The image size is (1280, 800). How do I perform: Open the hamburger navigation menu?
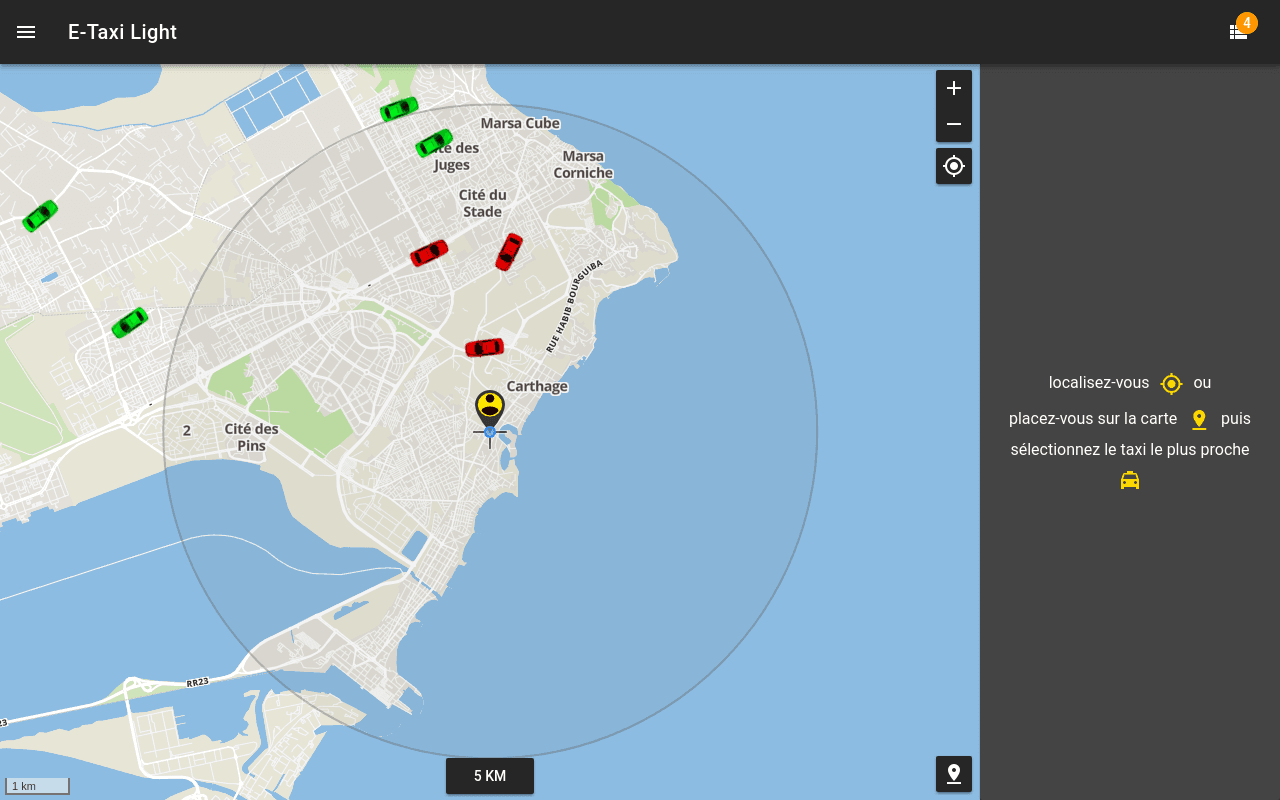click(26, 32)
